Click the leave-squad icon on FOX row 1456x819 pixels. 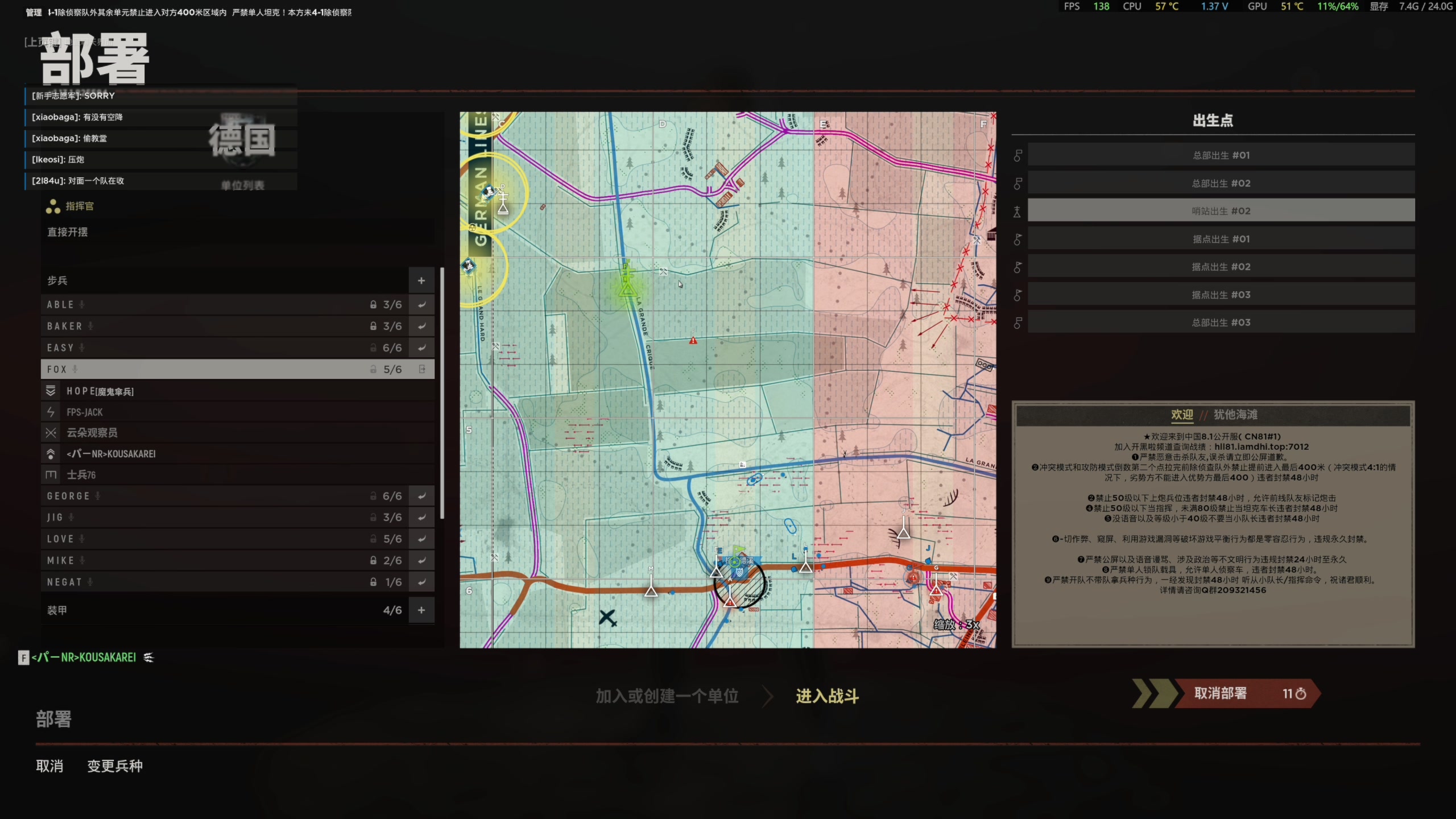pyautogui.click(x=422, y=369)
